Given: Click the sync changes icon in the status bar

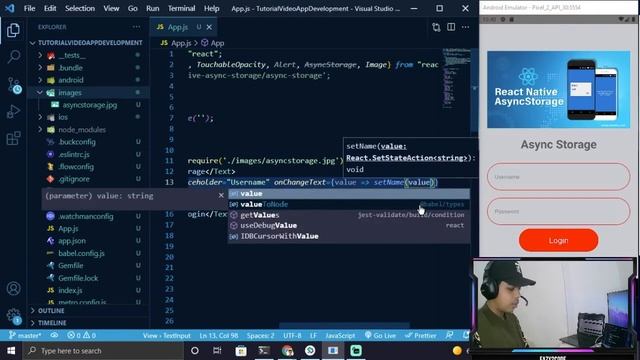Looking at the screenshot, I should tap(54, 336).
